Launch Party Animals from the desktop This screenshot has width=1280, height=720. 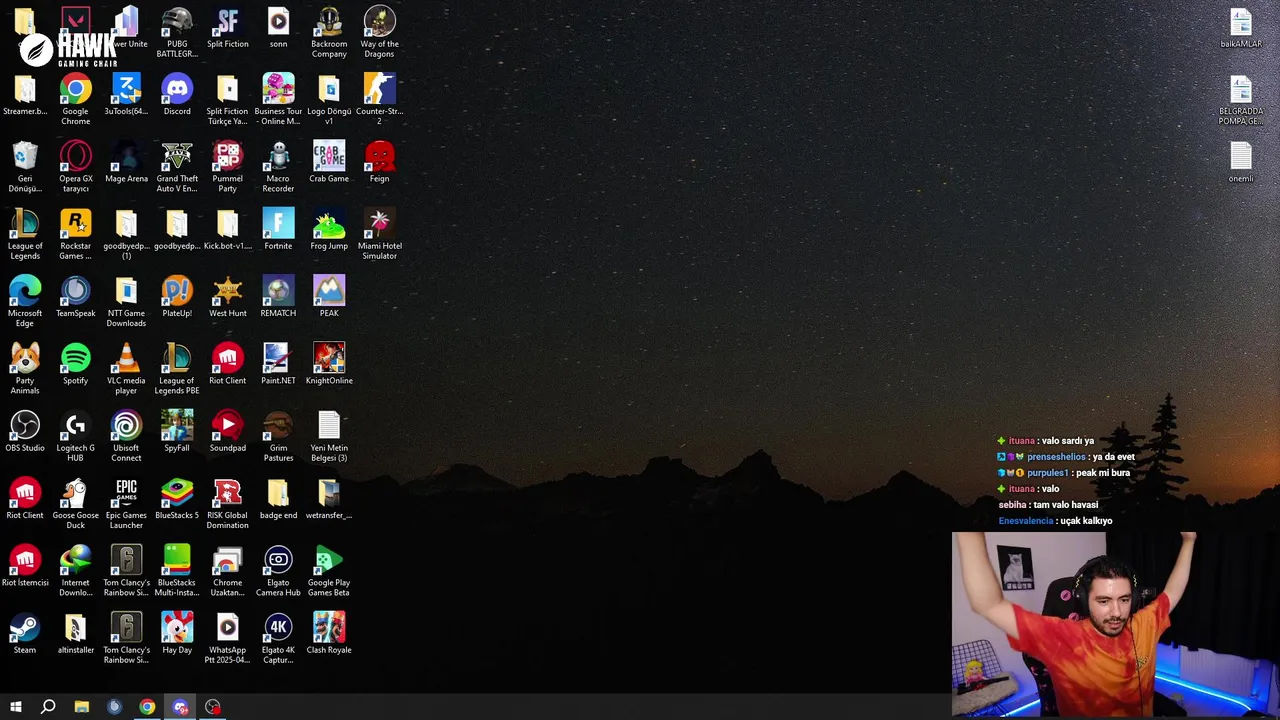click(x=25, y=359)
